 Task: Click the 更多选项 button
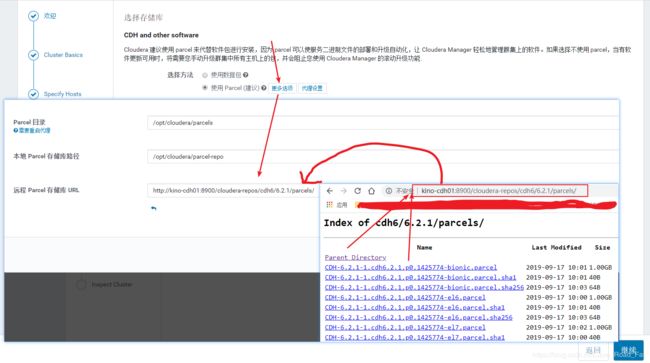[x=282, y=88]
